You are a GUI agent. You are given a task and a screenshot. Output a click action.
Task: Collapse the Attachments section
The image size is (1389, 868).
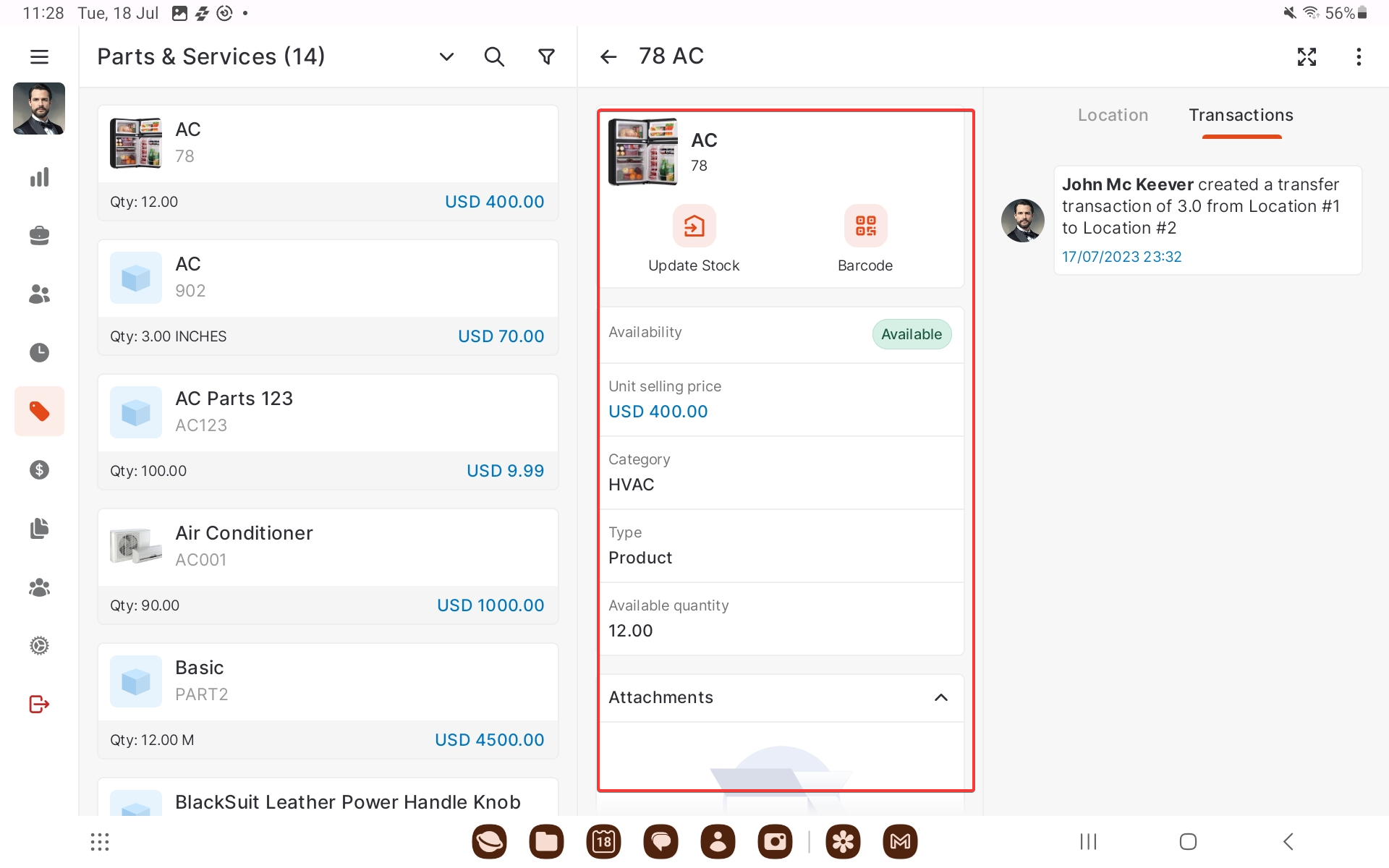[940, 697]
